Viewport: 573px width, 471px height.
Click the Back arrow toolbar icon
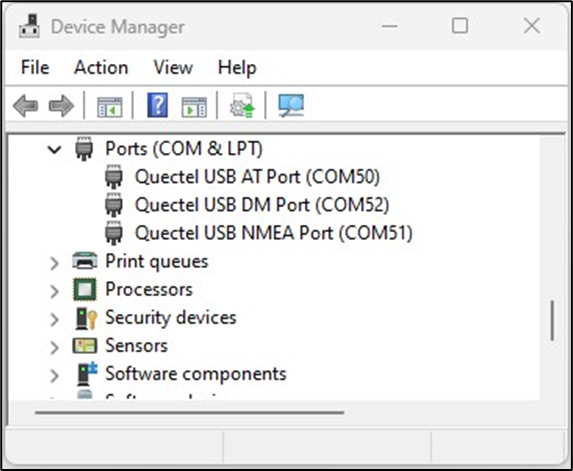25,106
